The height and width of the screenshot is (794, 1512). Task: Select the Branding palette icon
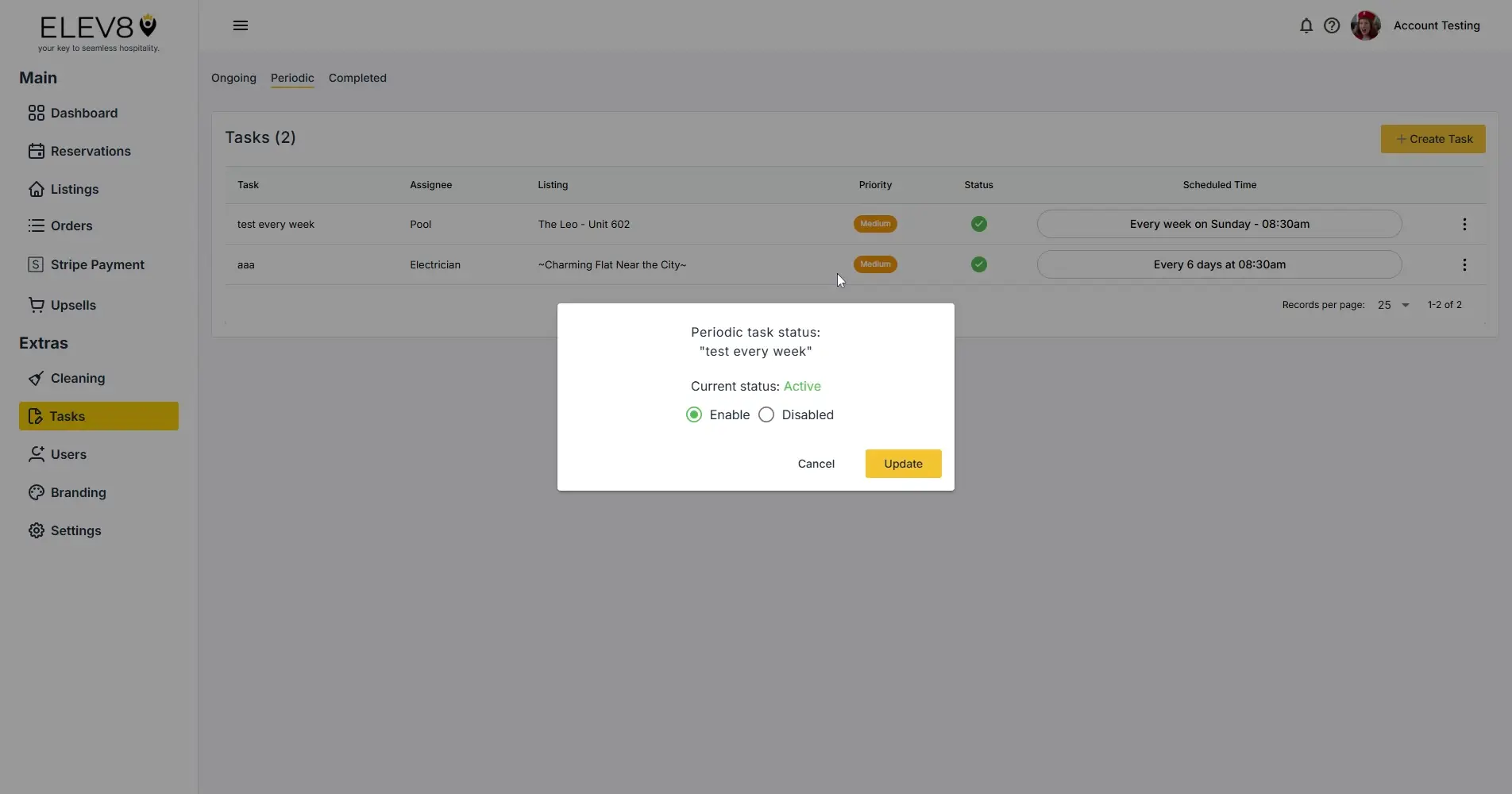(x=37, y=492)
